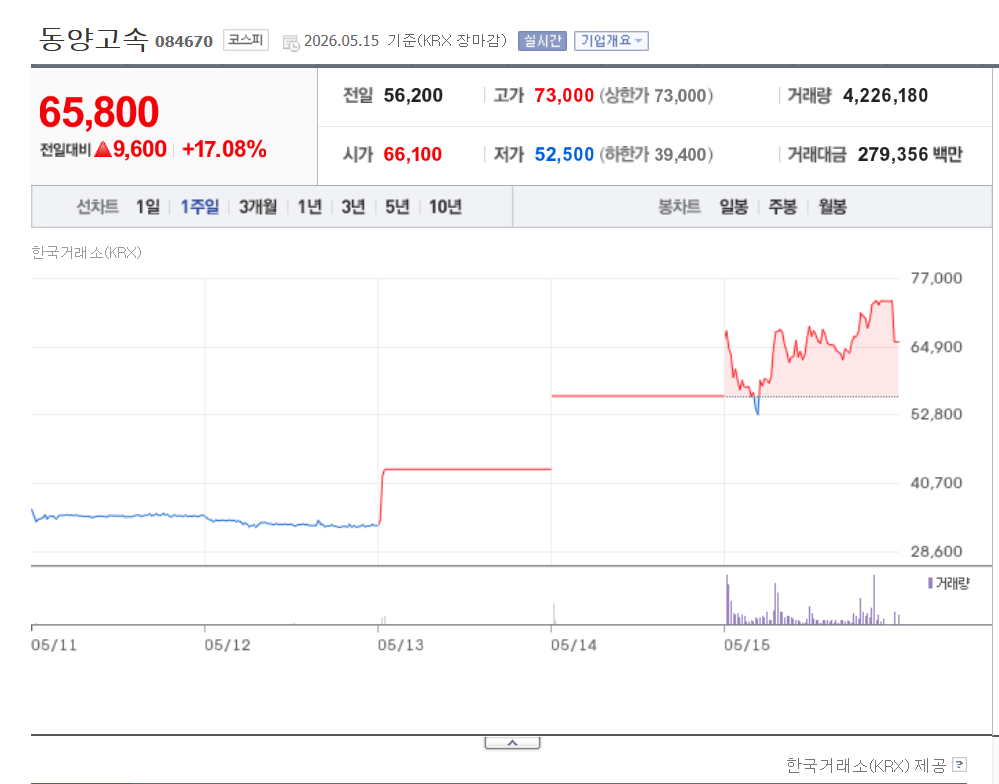The image size is (999, 784).
Task: Click the 05/11 date label on axis
Action: click(x=54, y=645)
